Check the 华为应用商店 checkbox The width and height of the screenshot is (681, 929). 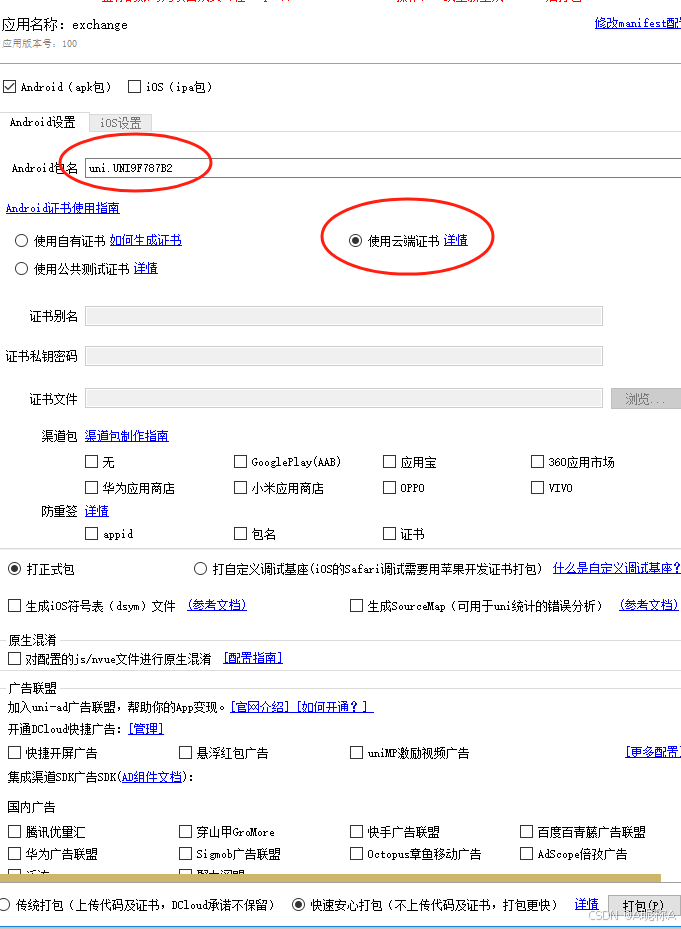tap(91, 487)
